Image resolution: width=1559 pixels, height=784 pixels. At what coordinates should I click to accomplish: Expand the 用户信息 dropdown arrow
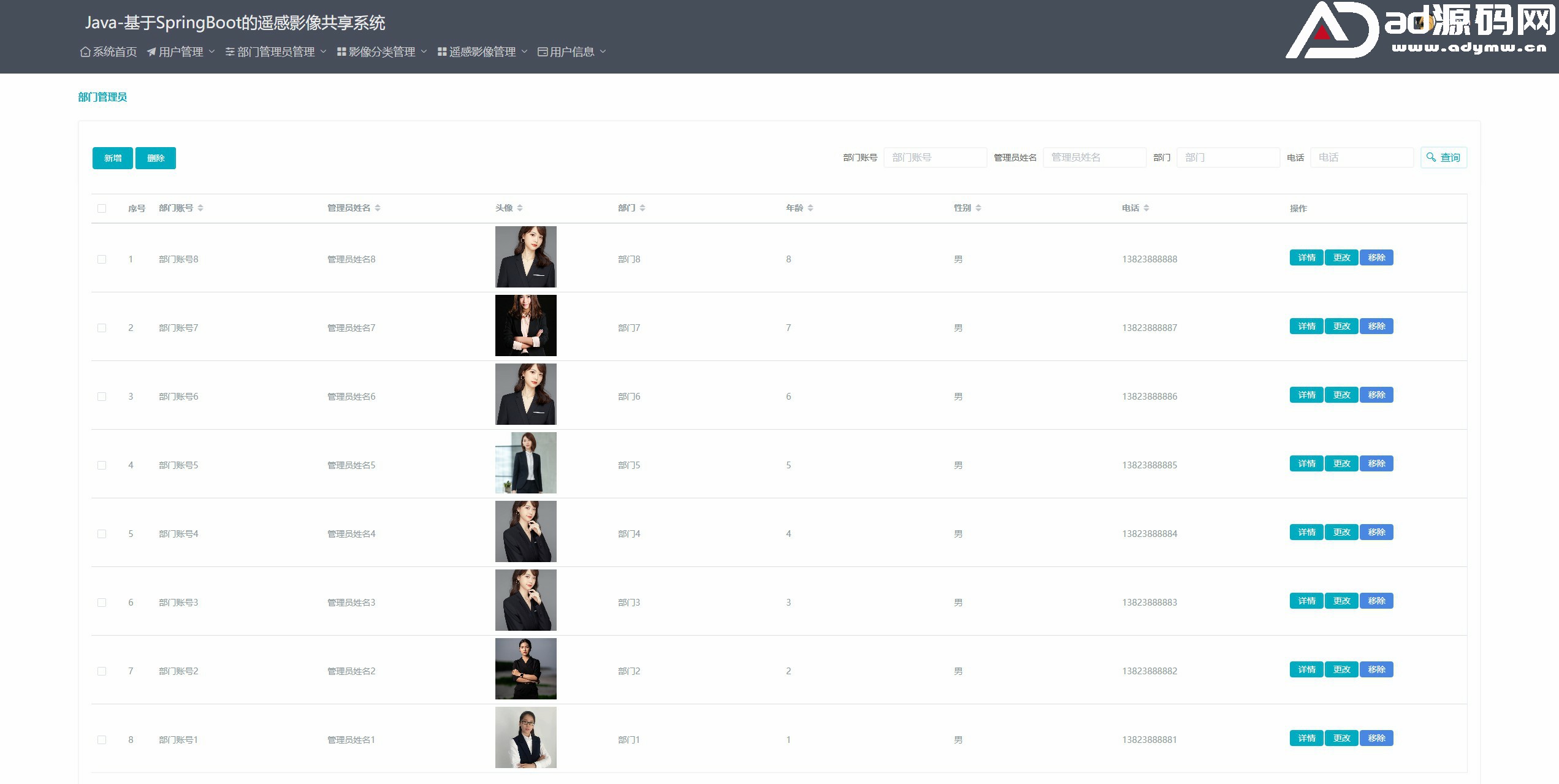click(603, 52)
